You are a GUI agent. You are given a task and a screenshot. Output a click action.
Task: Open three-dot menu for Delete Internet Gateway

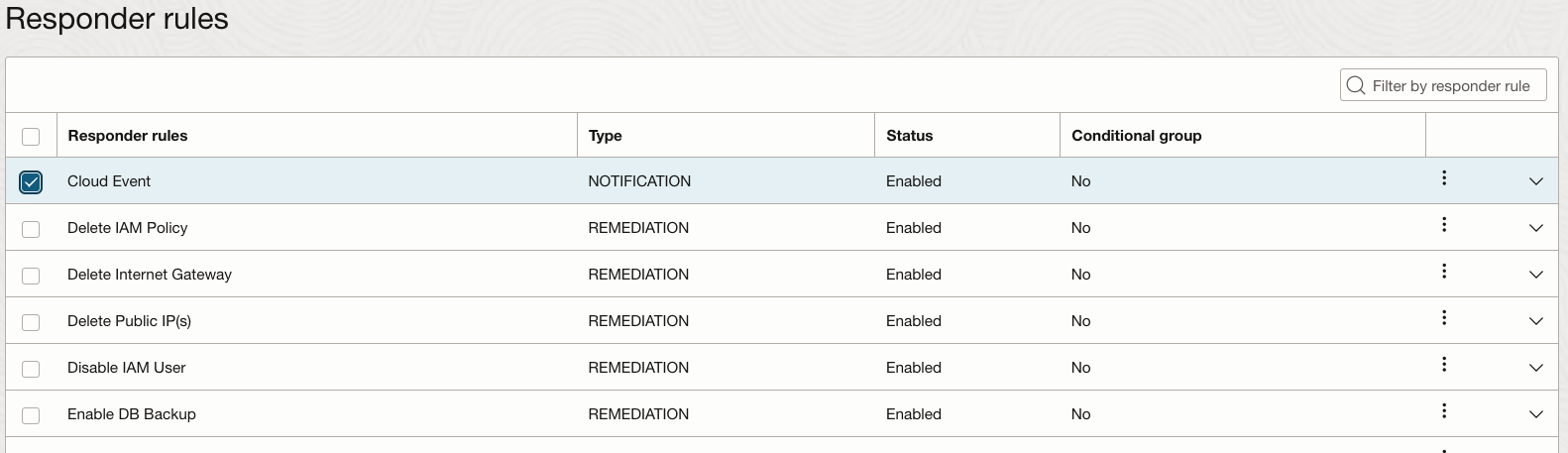coord(1444,272)
